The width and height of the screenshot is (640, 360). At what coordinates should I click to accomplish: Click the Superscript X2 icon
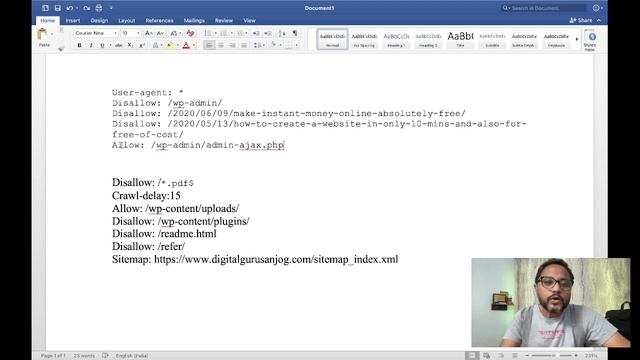[142, 45]
